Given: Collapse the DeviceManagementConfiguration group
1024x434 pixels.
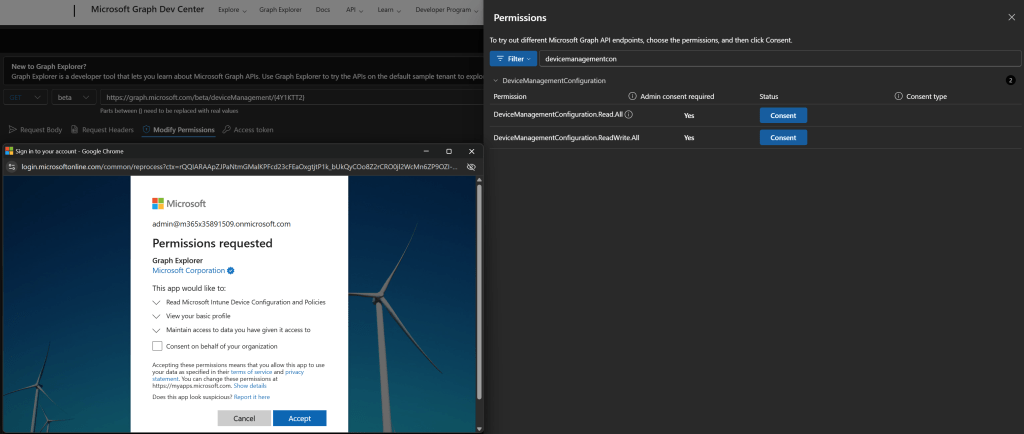Looking at the screenshot, I should point(495,80).
